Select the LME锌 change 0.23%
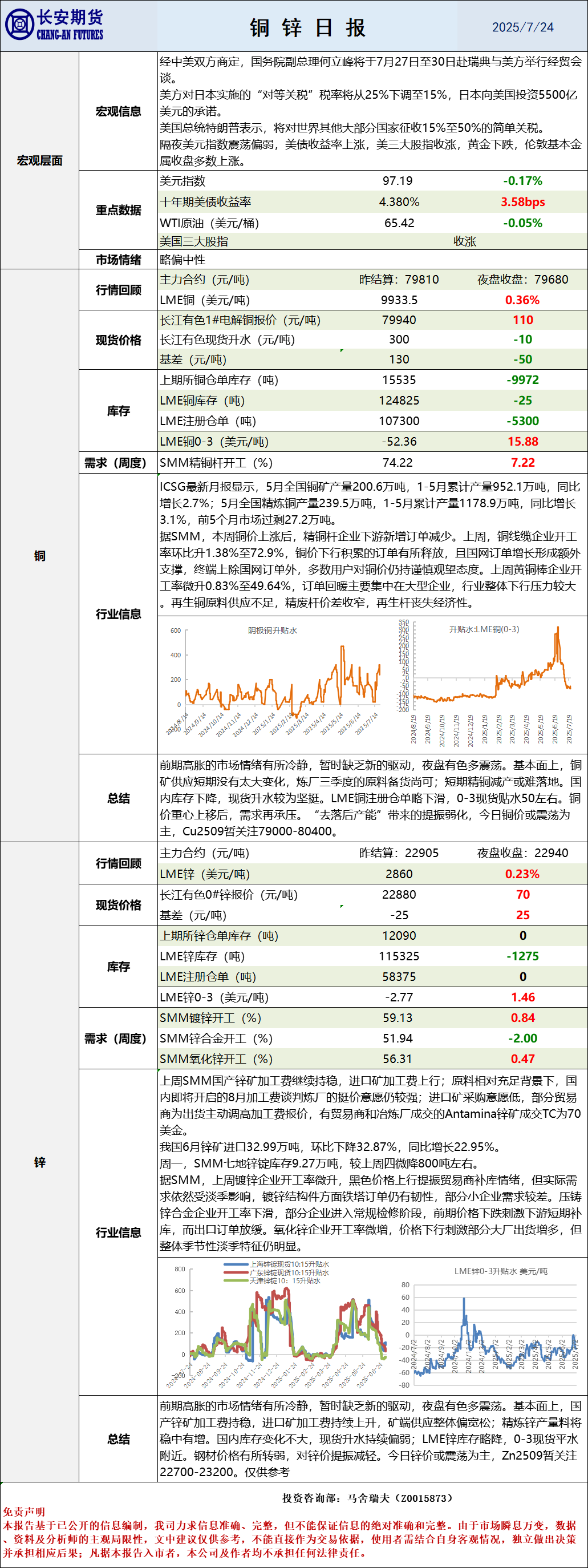Screen dimensions: 588x1568 click(x=522, y=874)
